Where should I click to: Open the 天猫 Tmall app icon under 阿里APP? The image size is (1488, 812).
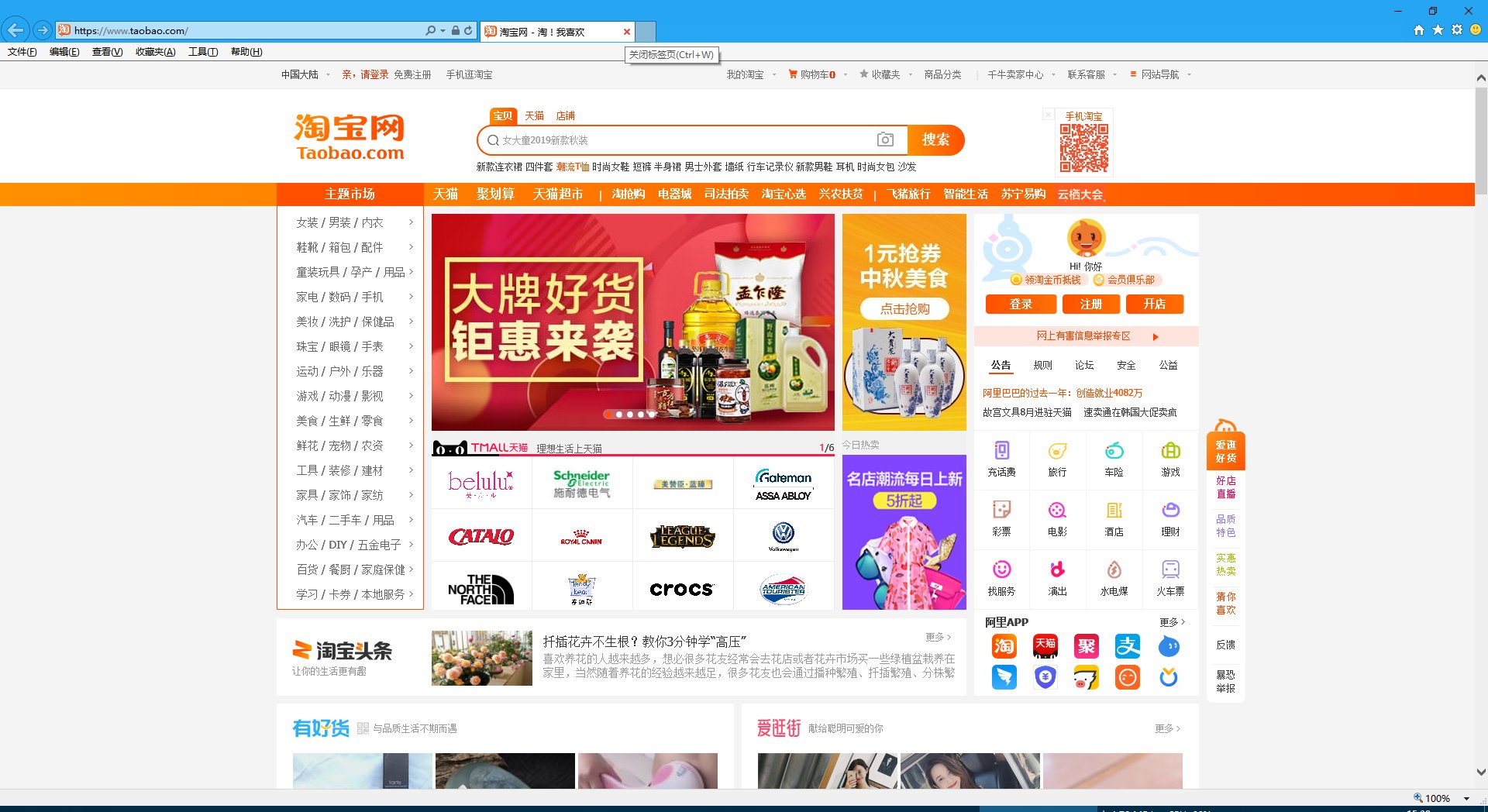click(1044, 645)
